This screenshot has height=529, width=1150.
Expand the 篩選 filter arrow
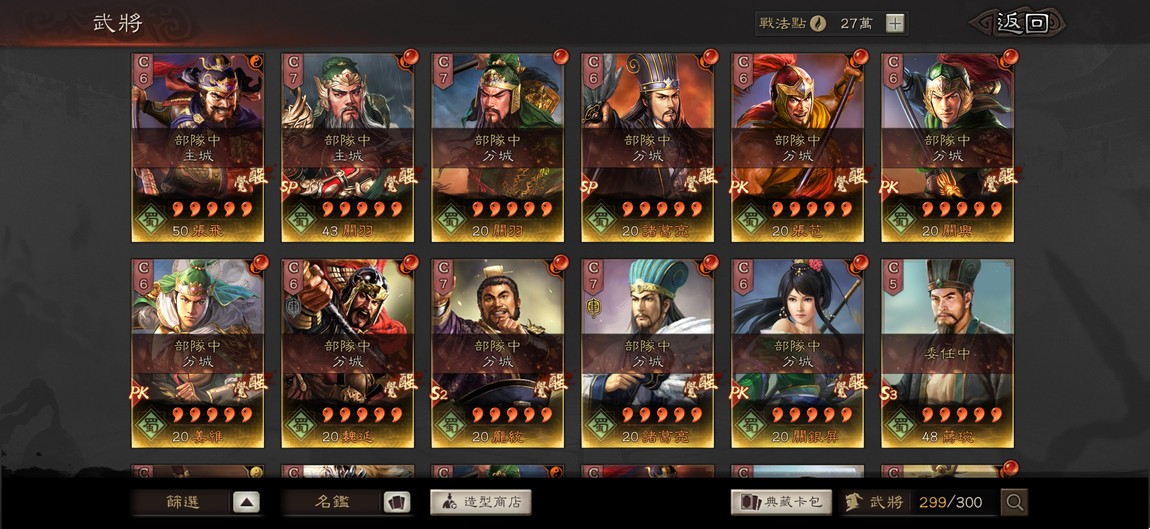[246, 503]
